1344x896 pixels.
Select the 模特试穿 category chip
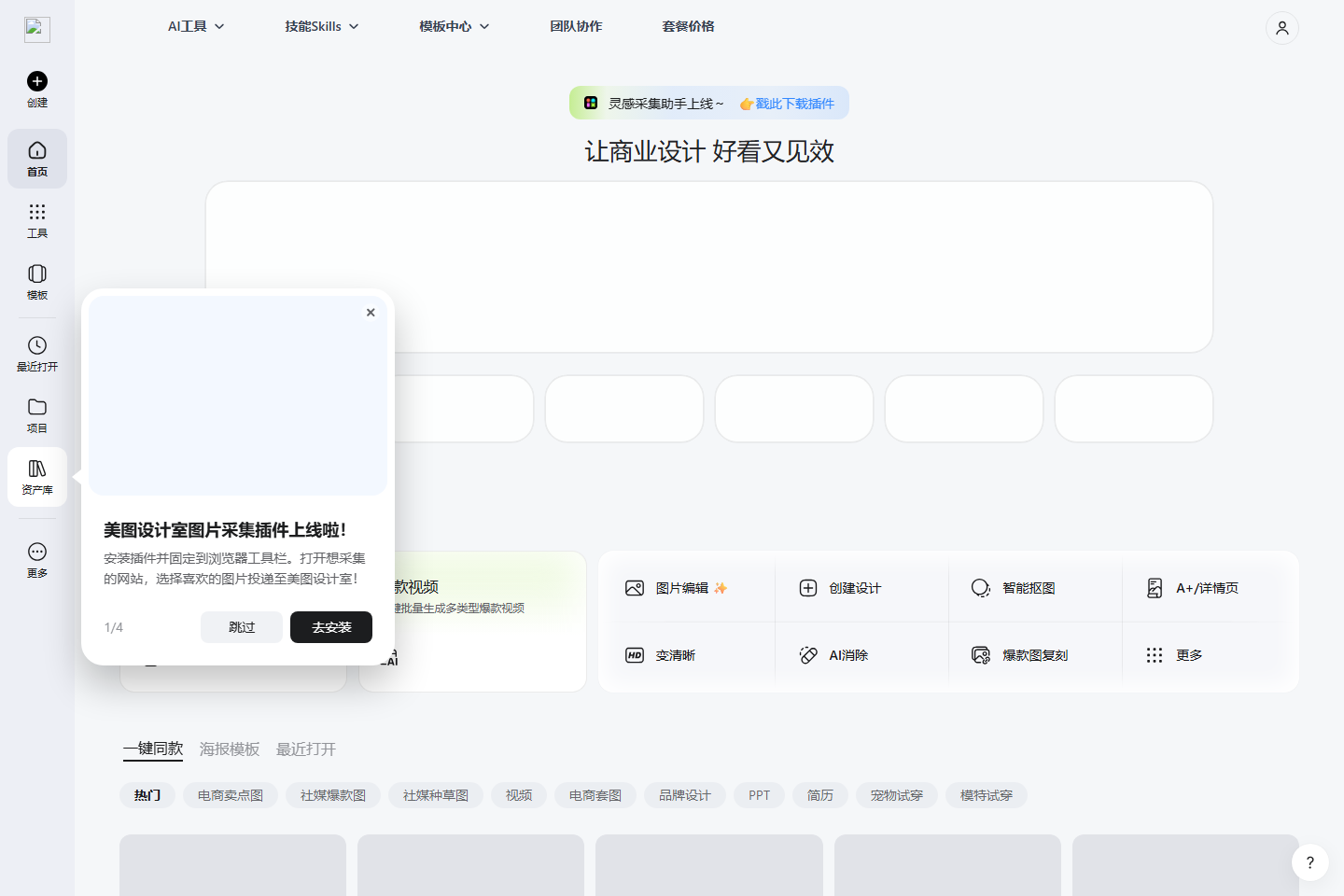[x=987, y=795]
